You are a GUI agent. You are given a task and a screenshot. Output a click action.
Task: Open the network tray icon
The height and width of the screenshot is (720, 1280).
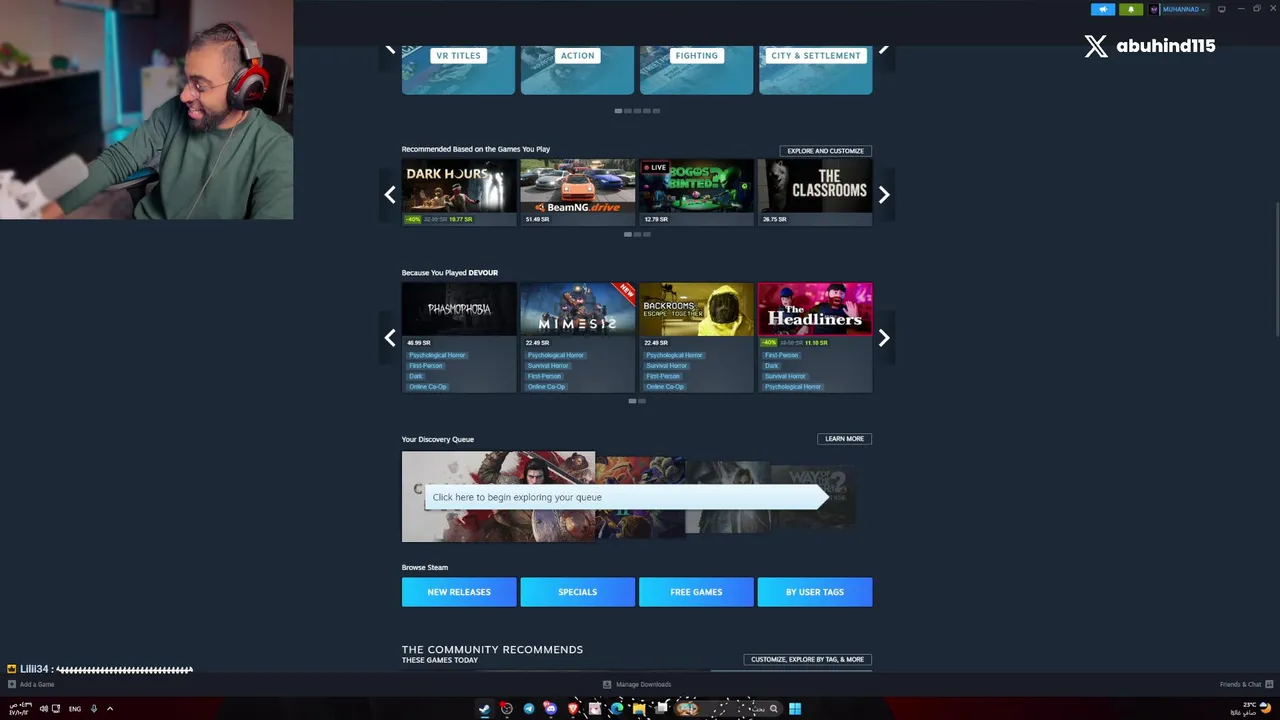pyautogui.click(x=57, y=709)
